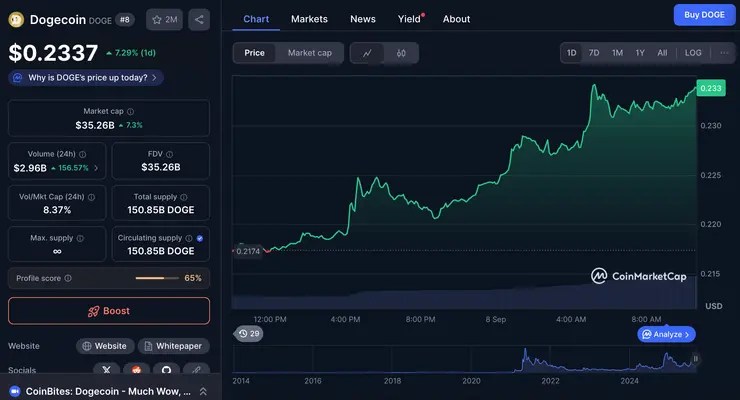Add Dogecoin to watchlist via star button
The image size is (740, 400).
pos(164,19)
